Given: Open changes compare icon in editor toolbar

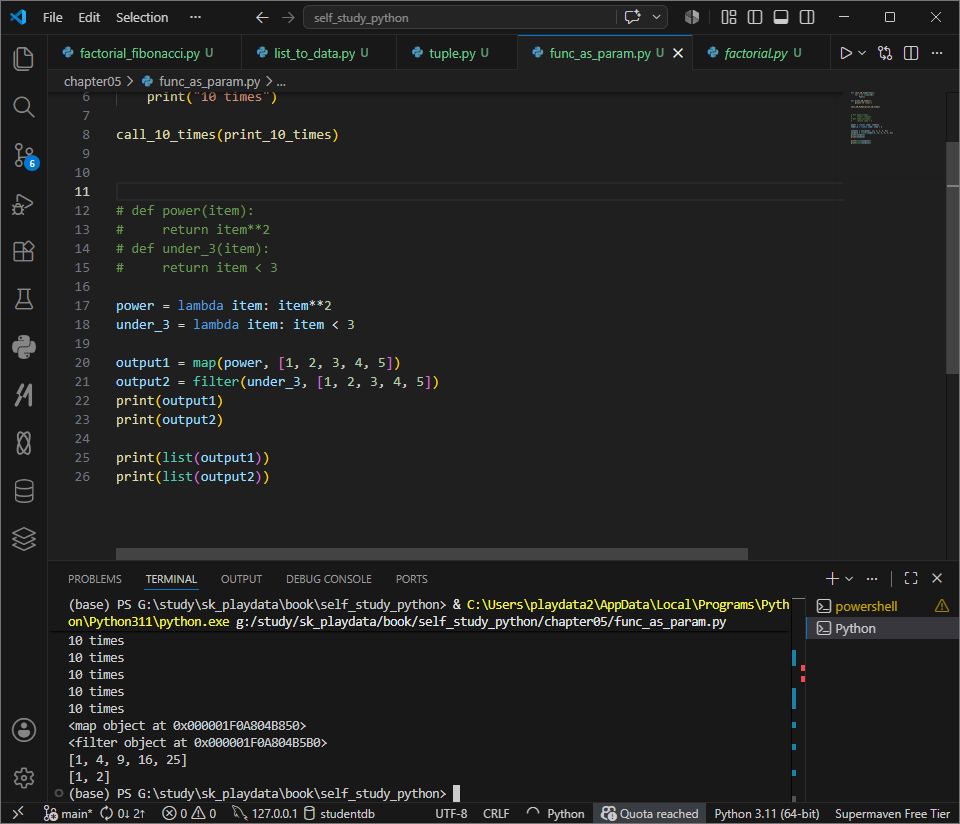Looking at the screenshot, I should click(x=885, y=53).
